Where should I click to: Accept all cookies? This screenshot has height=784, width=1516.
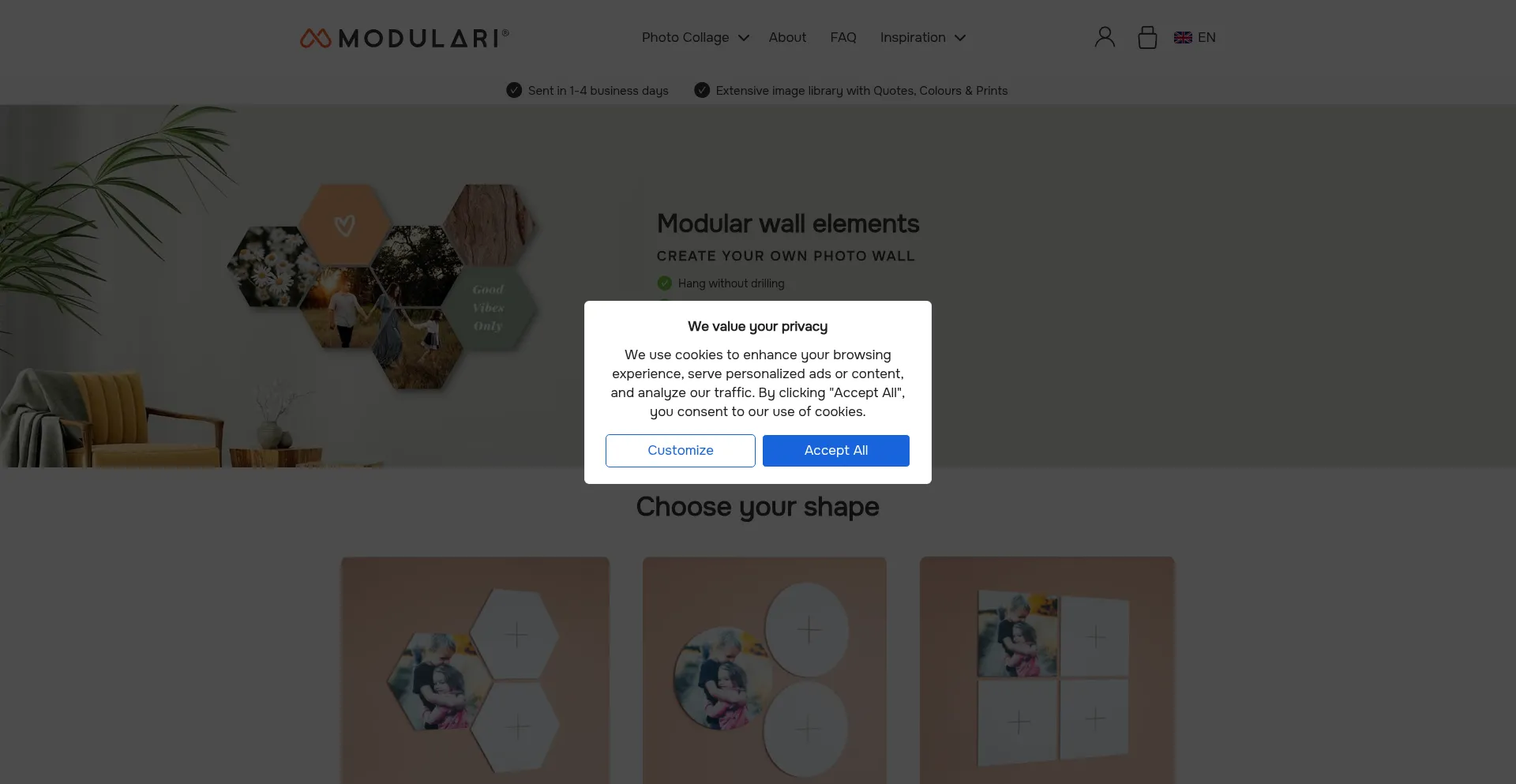835,451
